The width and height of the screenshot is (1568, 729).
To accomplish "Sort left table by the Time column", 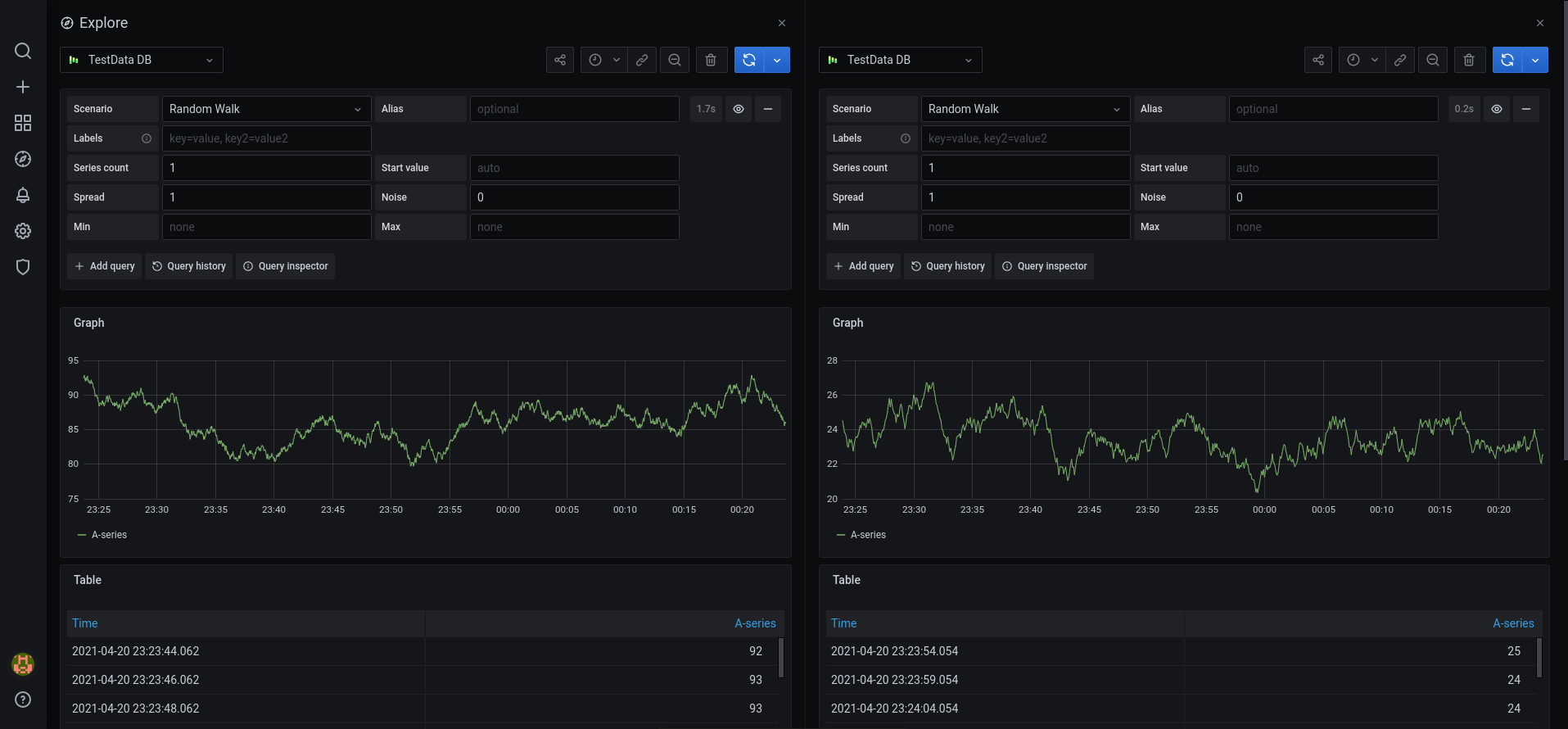I will [x=85, y=623].
